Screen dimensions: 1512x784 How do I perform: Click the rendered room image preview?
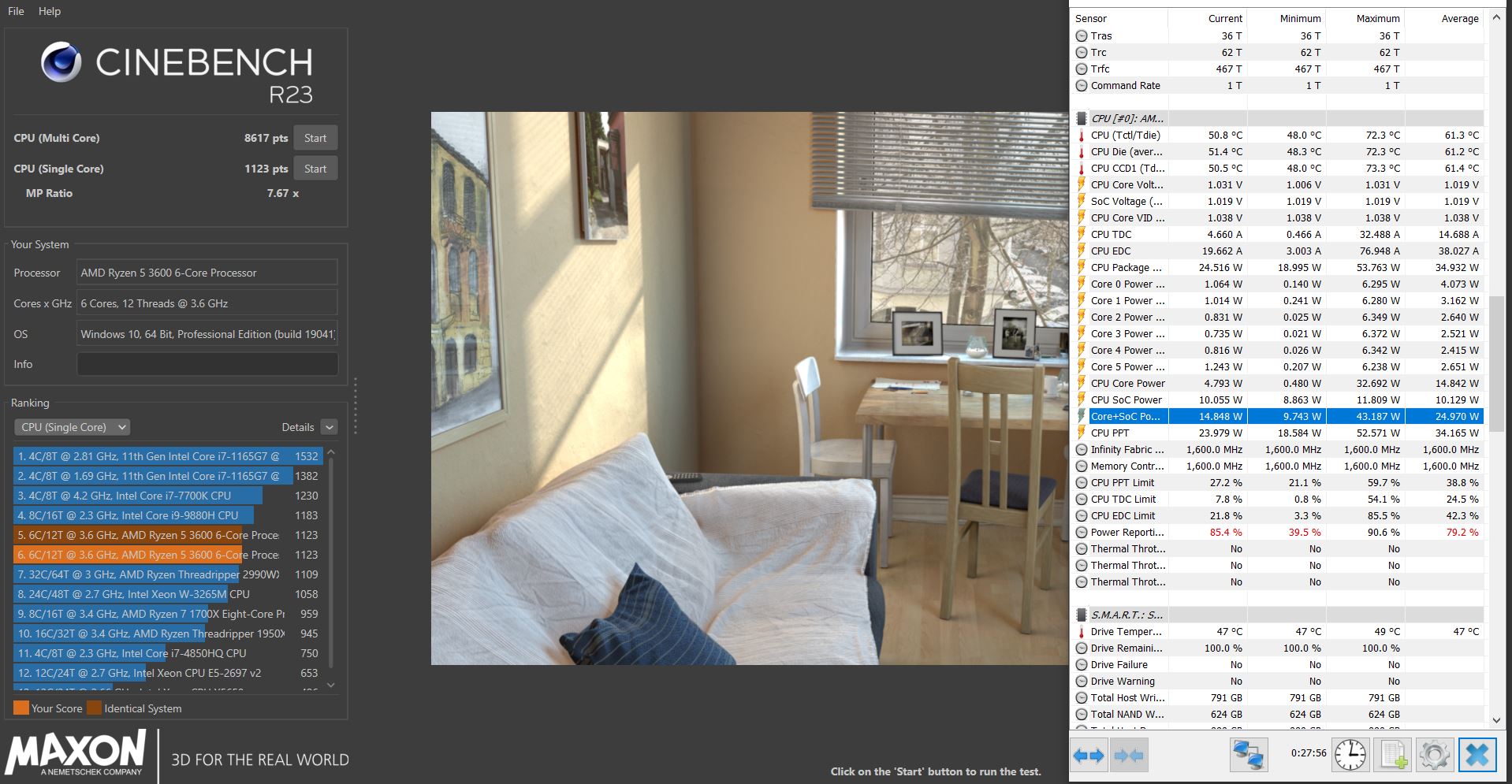click(x=749, y=388)
